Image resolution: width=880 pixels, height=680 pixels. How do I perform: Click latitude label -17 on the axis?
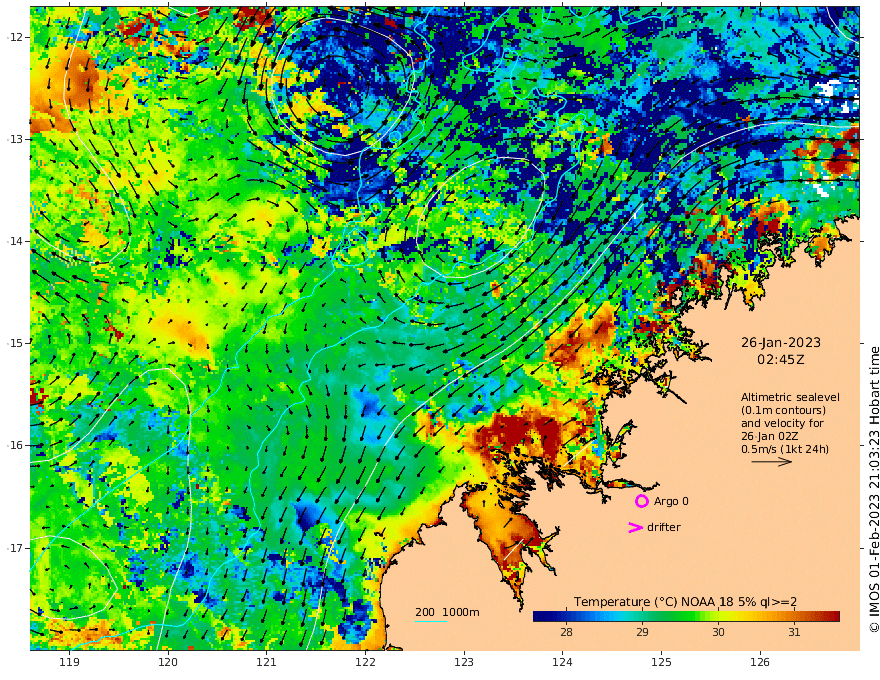[15, 548]
